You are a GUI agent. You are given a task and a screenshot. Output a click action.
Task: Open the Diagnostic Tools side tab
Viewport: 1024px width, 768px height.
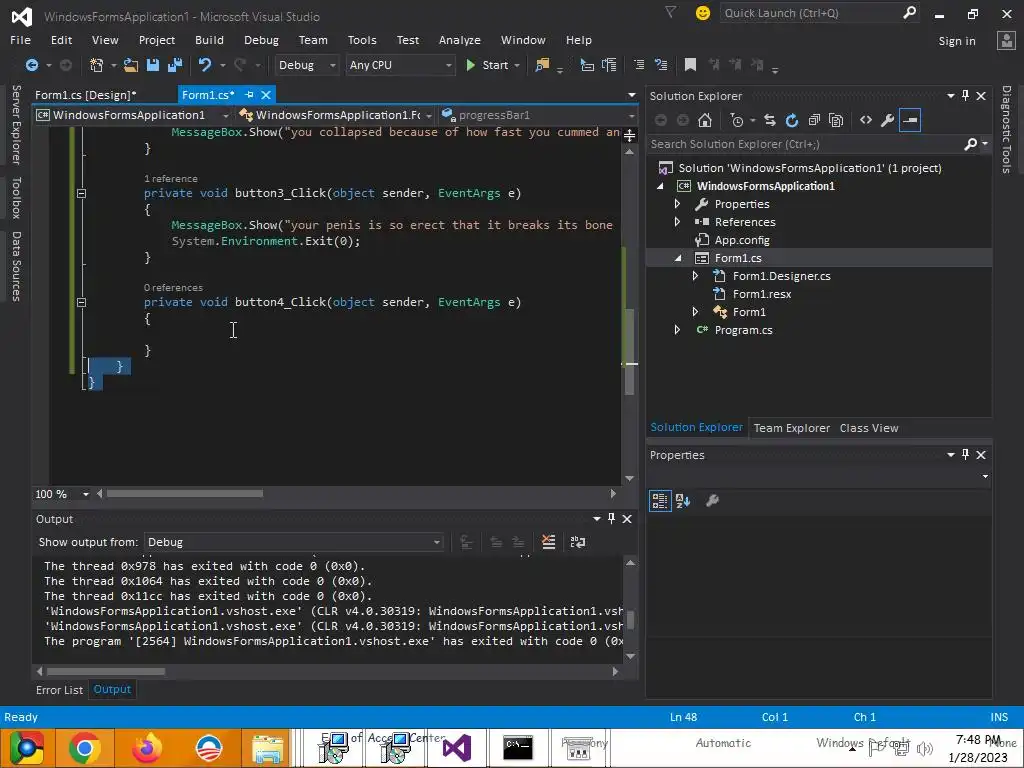pyautogui.click(x=1006, y=129)
